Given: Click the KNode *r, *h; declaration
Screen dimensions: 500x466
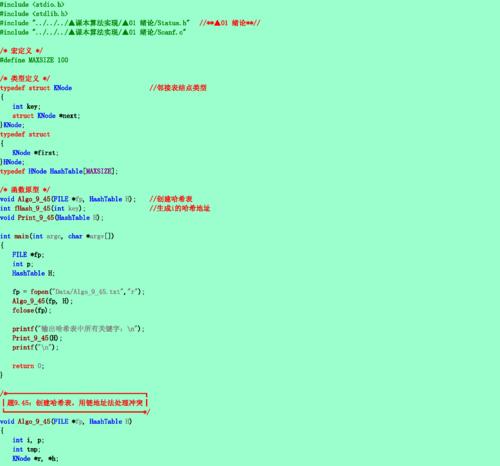Looking at the screenshot, I should click(35, 459).
